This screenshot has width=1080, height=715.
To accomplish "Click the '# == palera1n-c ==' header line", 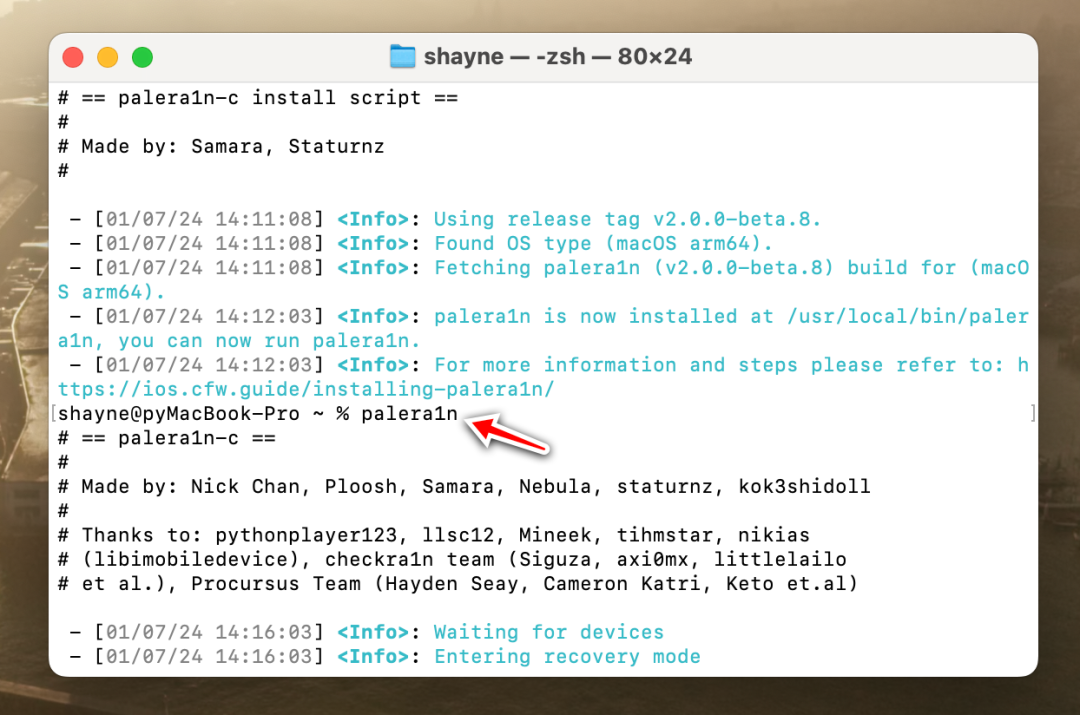I will tap(167, 438).
